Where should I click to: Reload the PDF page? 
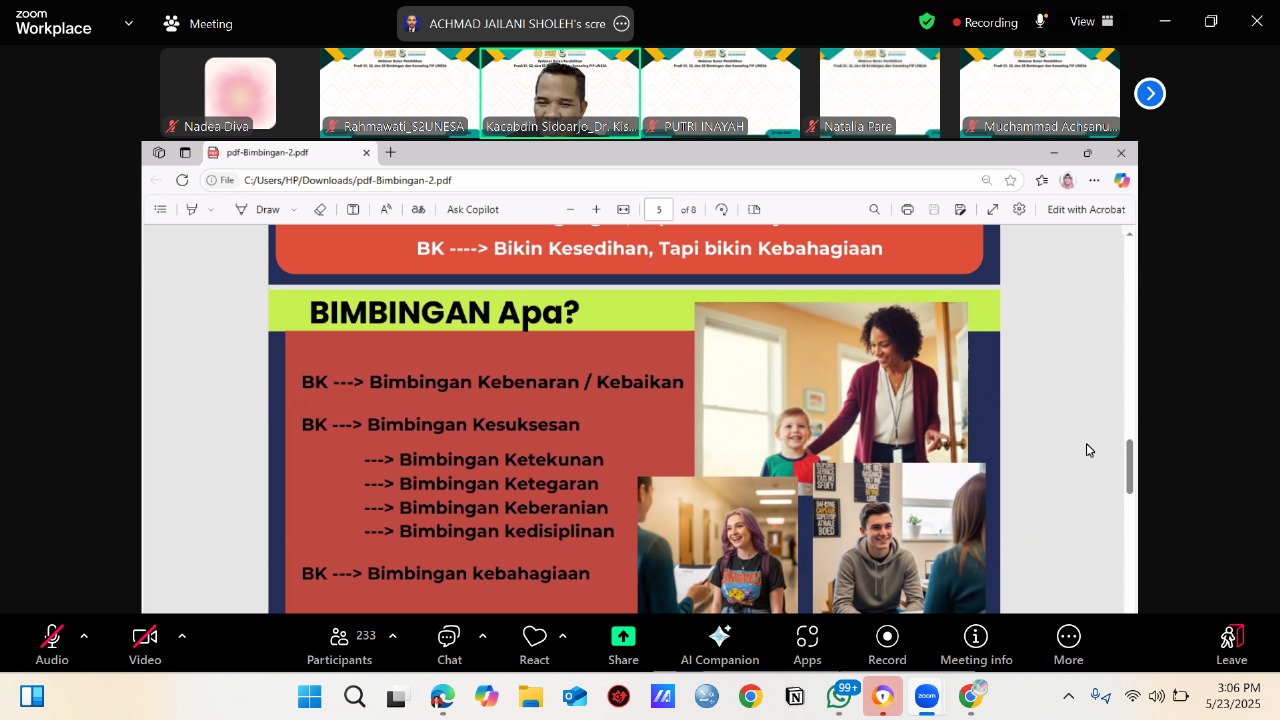[x=182, y=180]
